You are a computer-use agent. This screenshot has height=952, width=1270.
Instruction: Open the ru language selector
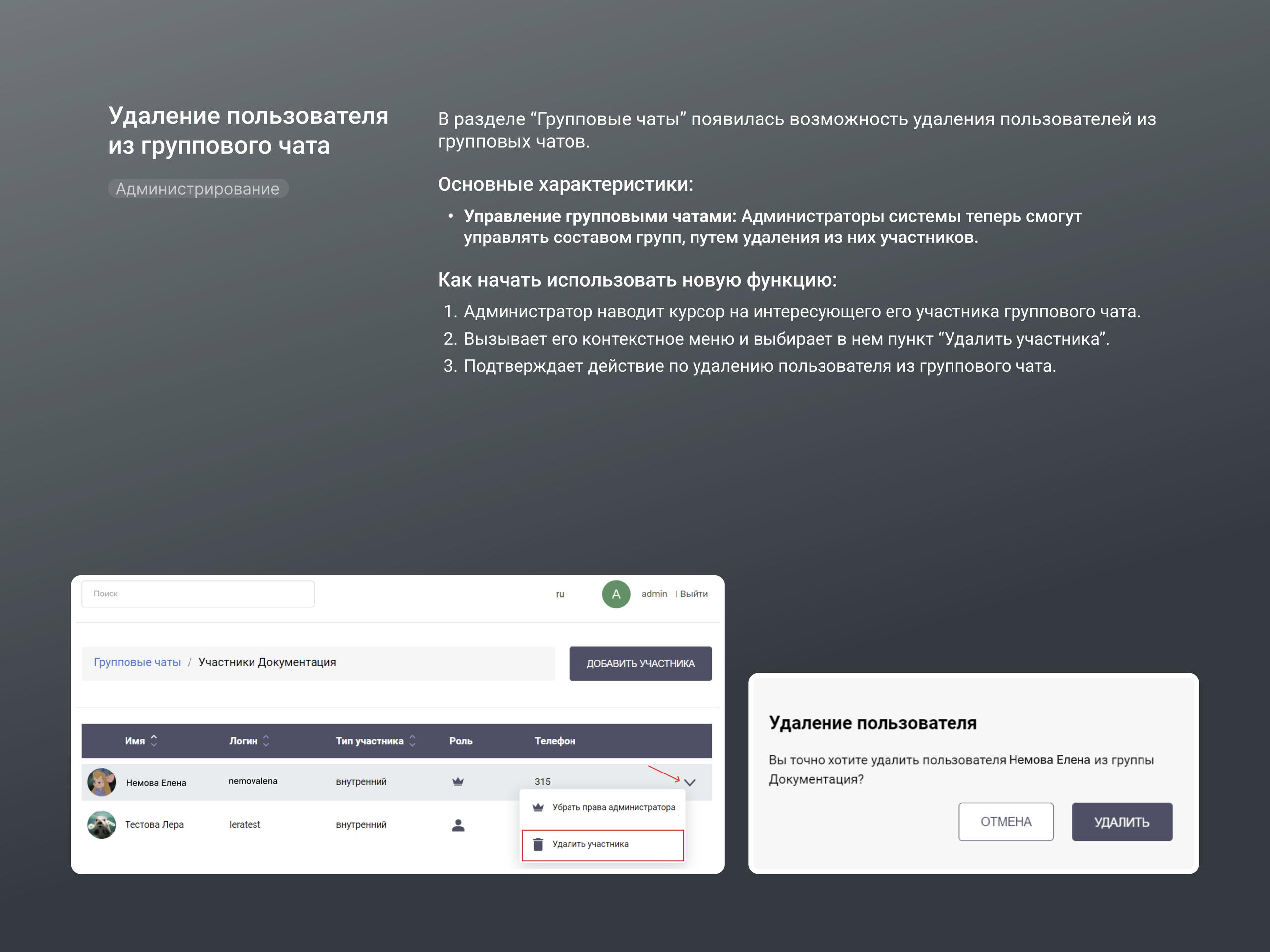tap(560, 594)
